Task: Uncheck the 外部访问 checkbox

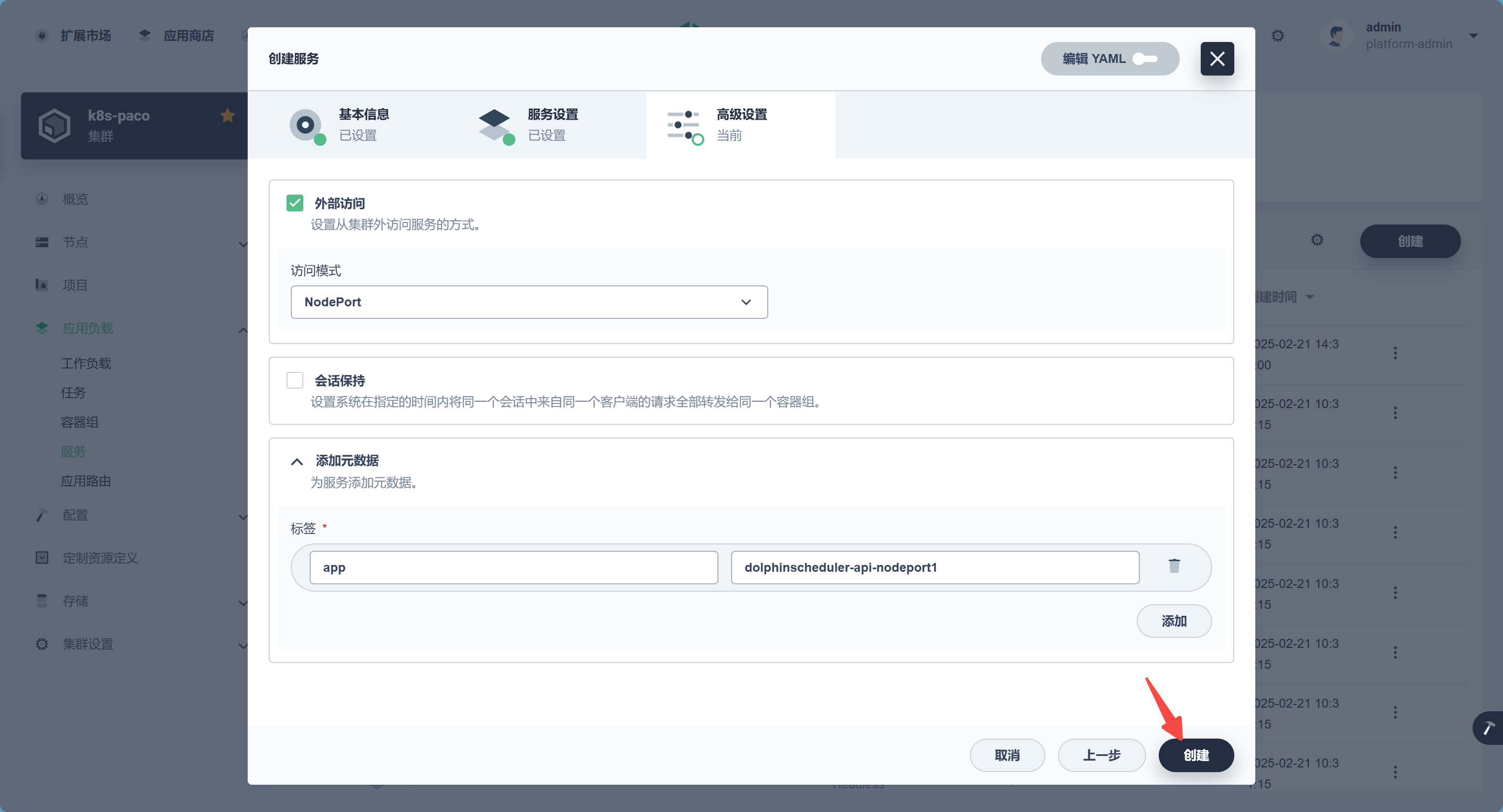Action: pos(295,203)
